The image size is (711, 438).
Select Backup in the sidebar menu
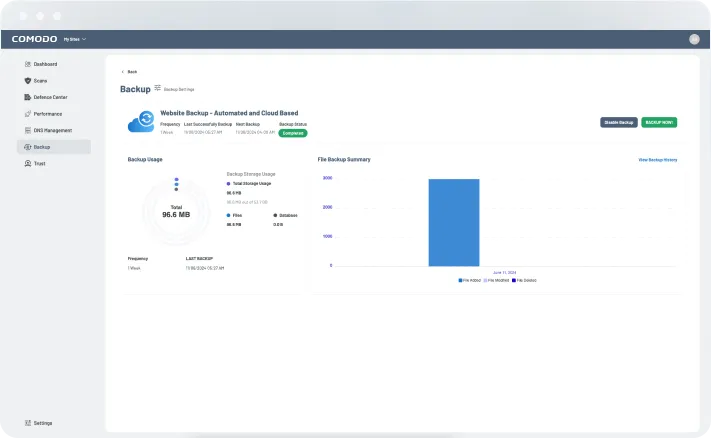coord(42,147)
